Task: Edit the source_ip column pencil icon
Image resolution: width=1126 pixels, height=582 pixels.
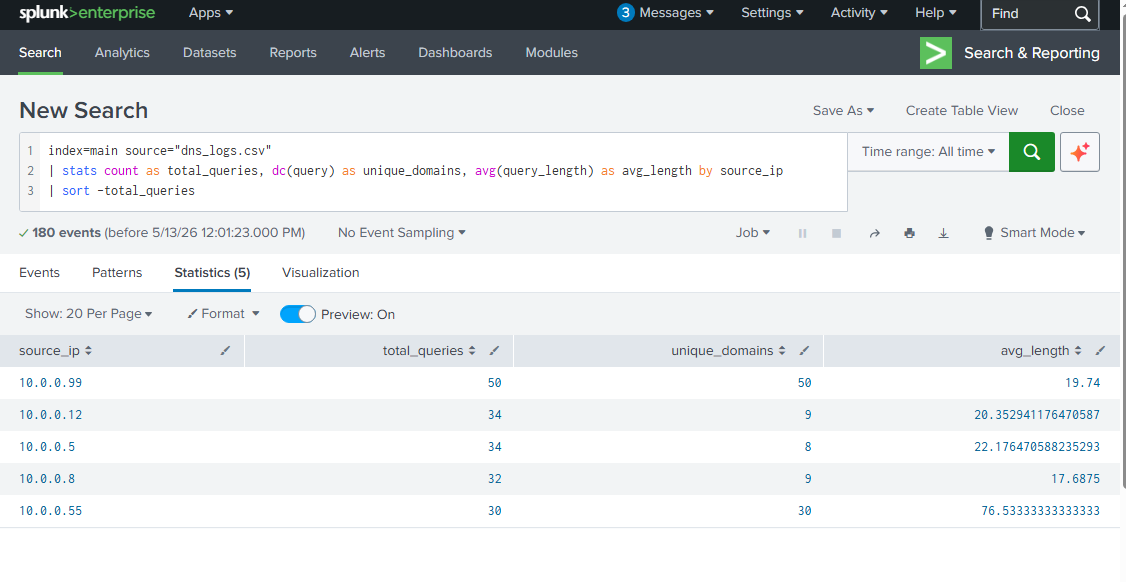Action: click(225, 351)
